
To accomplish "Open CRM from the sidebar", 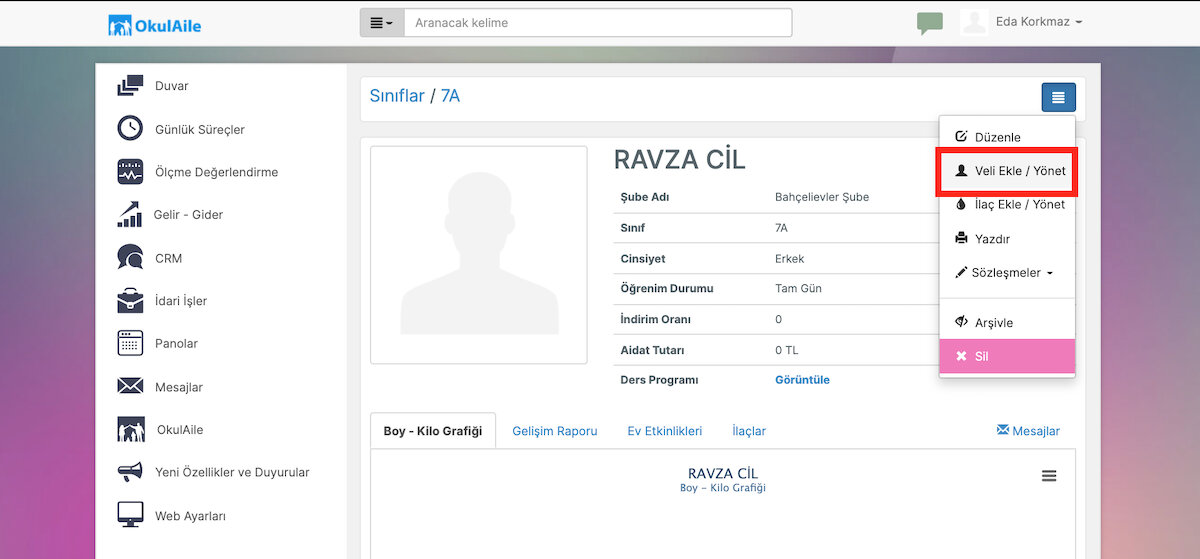I will tap(168, 258).
